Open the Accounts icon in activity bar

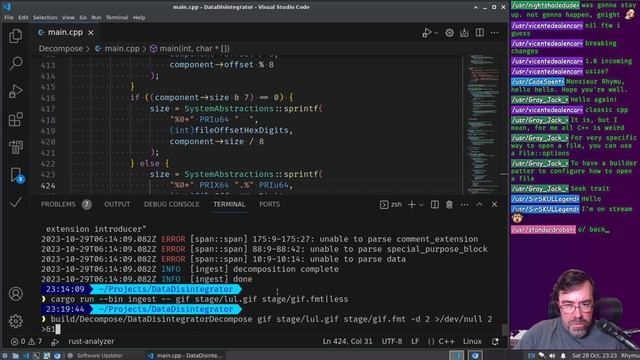point(16,294)
